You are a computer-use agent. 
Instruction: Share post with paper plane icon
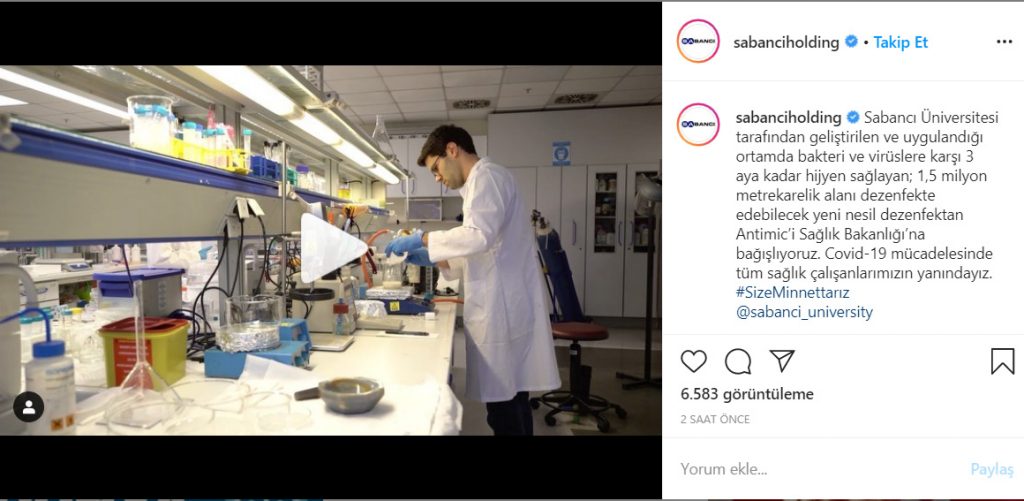click(x=781, y=361)
